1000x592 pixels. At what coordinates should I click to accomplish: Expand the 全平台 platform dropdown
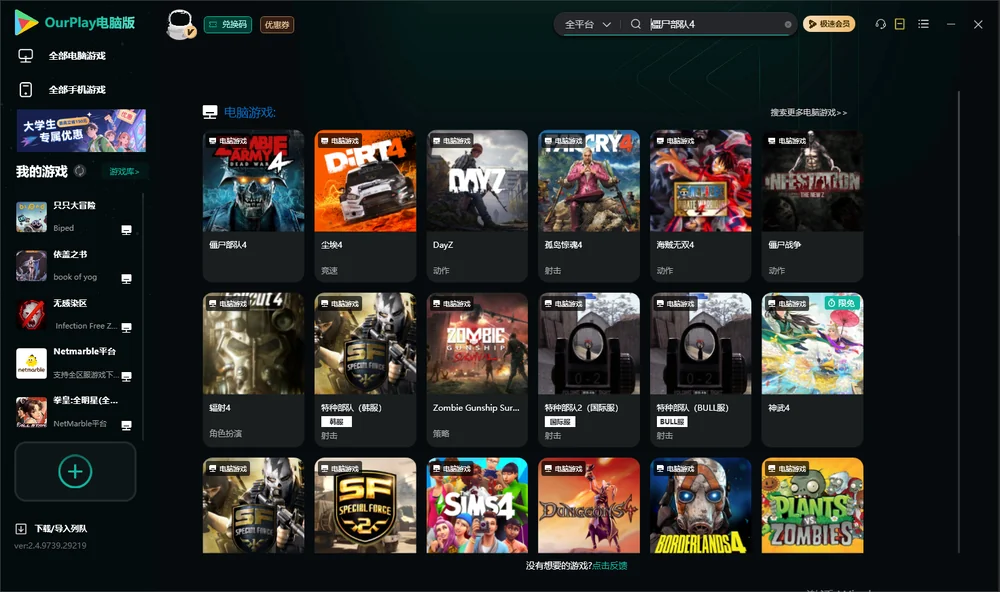(x=587, y=24)
